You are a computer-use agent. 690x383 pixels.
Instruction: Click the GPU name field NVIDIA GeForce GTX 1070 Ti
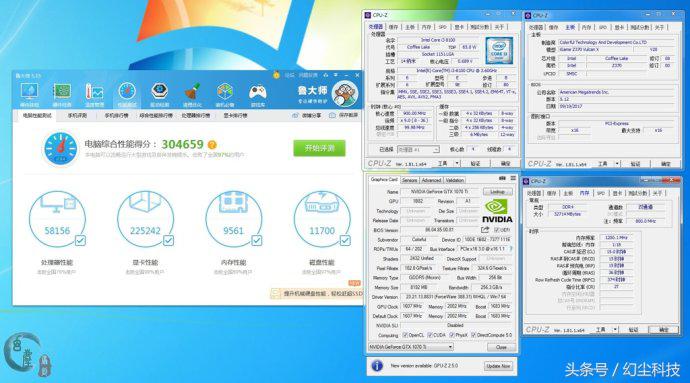tap(440, 192)
